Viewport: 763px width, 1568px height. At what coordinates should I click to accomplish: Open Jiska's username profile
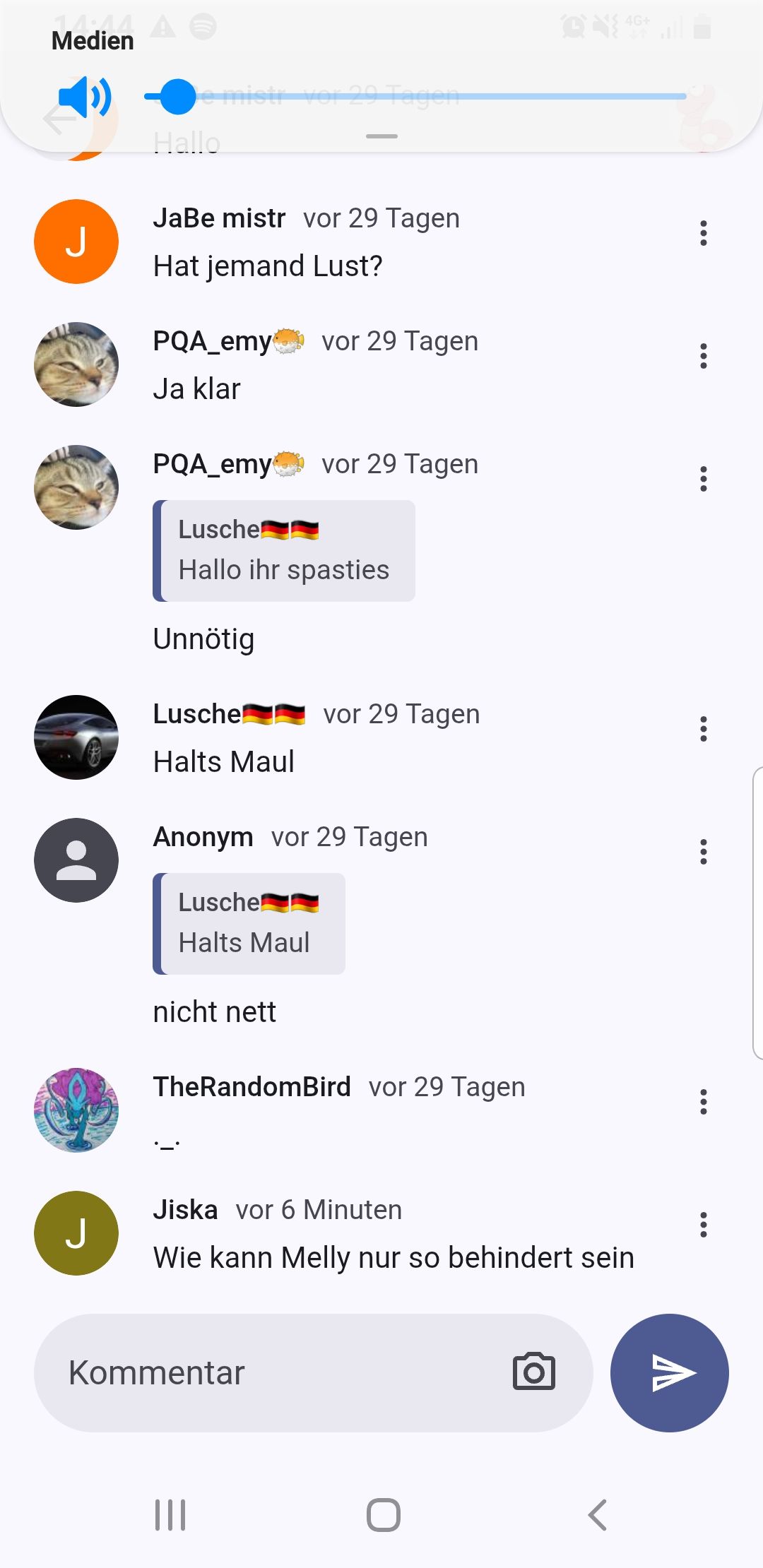click(185, 1210)
